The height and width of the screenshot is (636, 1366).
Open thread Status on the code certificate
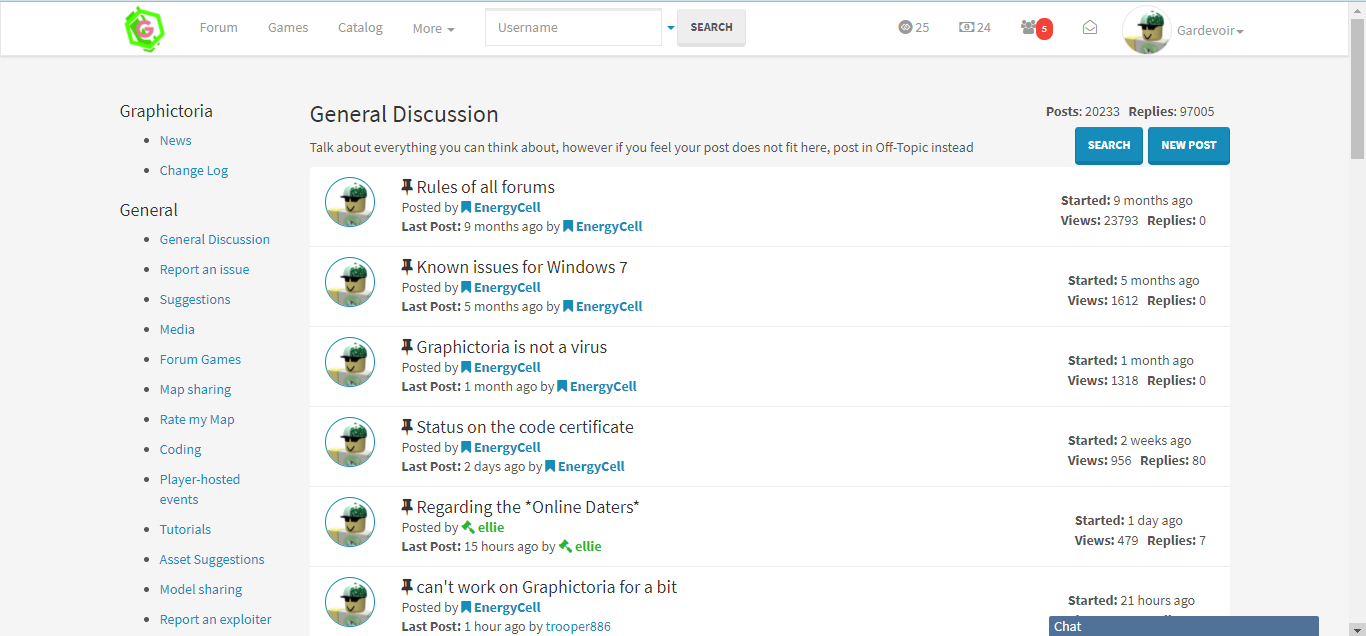[525, 427]
